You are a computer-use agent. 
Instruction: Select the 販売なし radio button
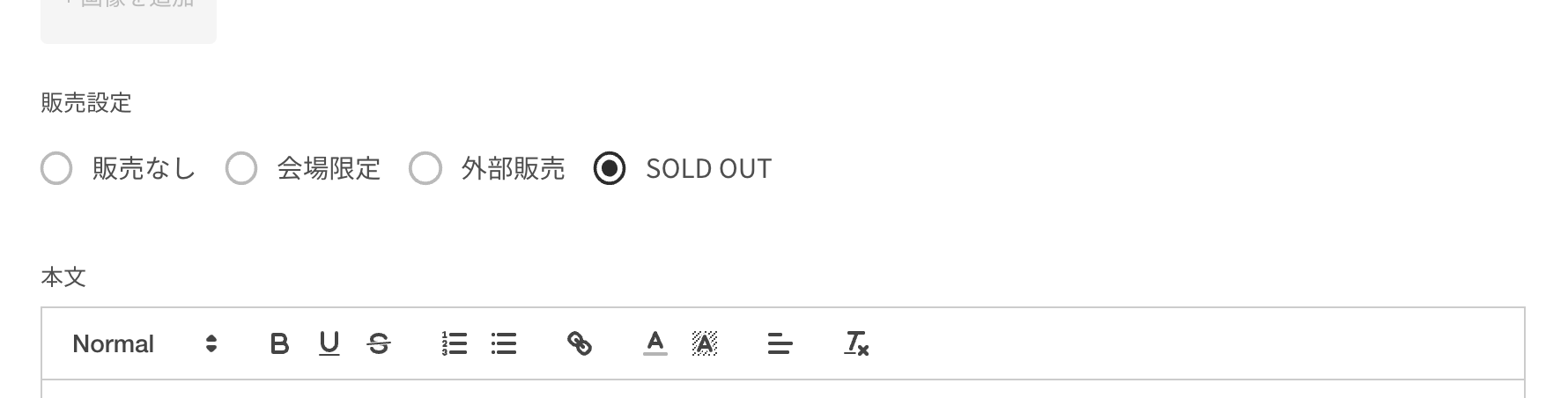point(56,168)
